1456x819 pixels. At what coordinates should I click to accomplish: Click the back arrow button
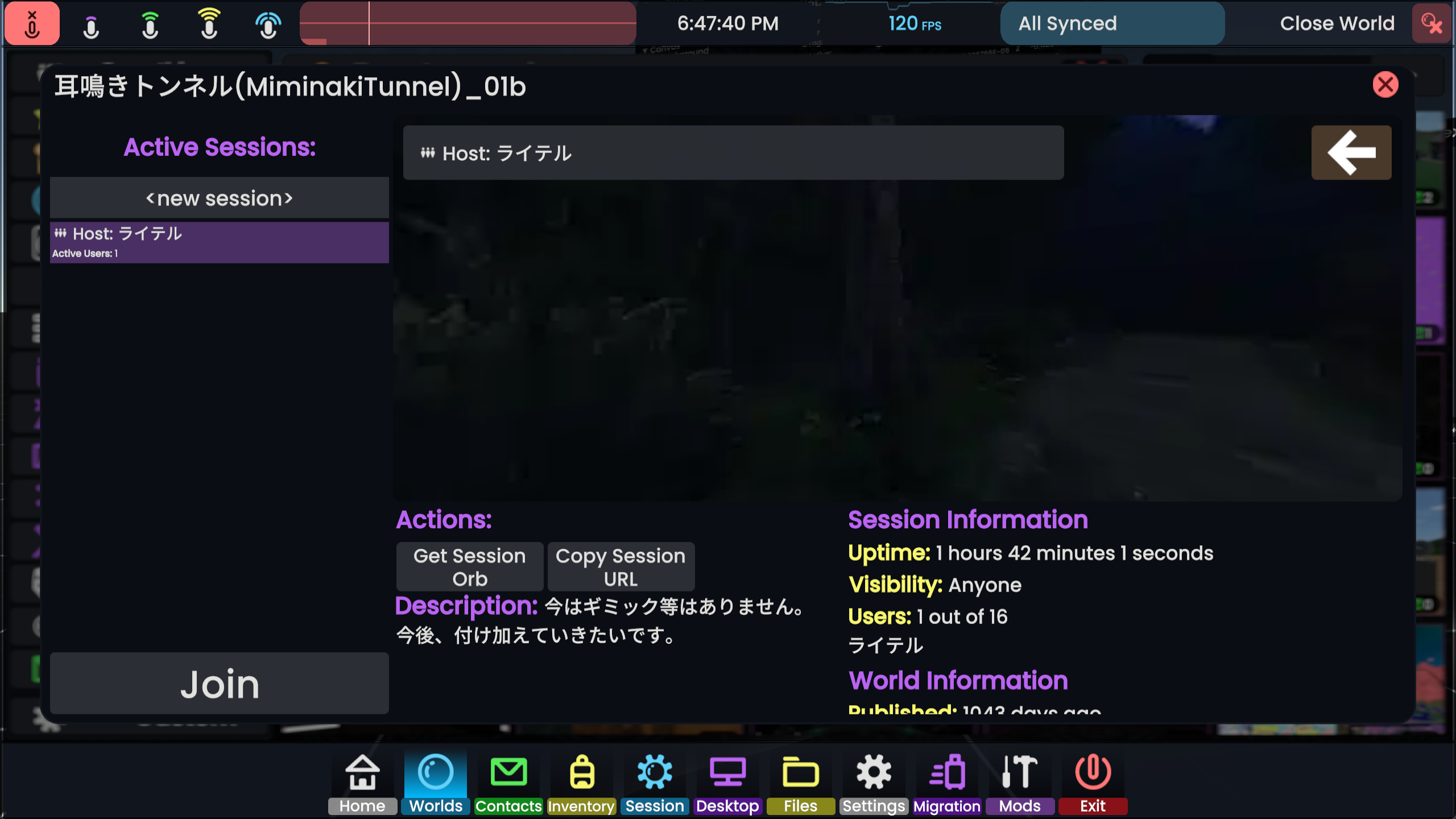click(x=1351, y=152)
